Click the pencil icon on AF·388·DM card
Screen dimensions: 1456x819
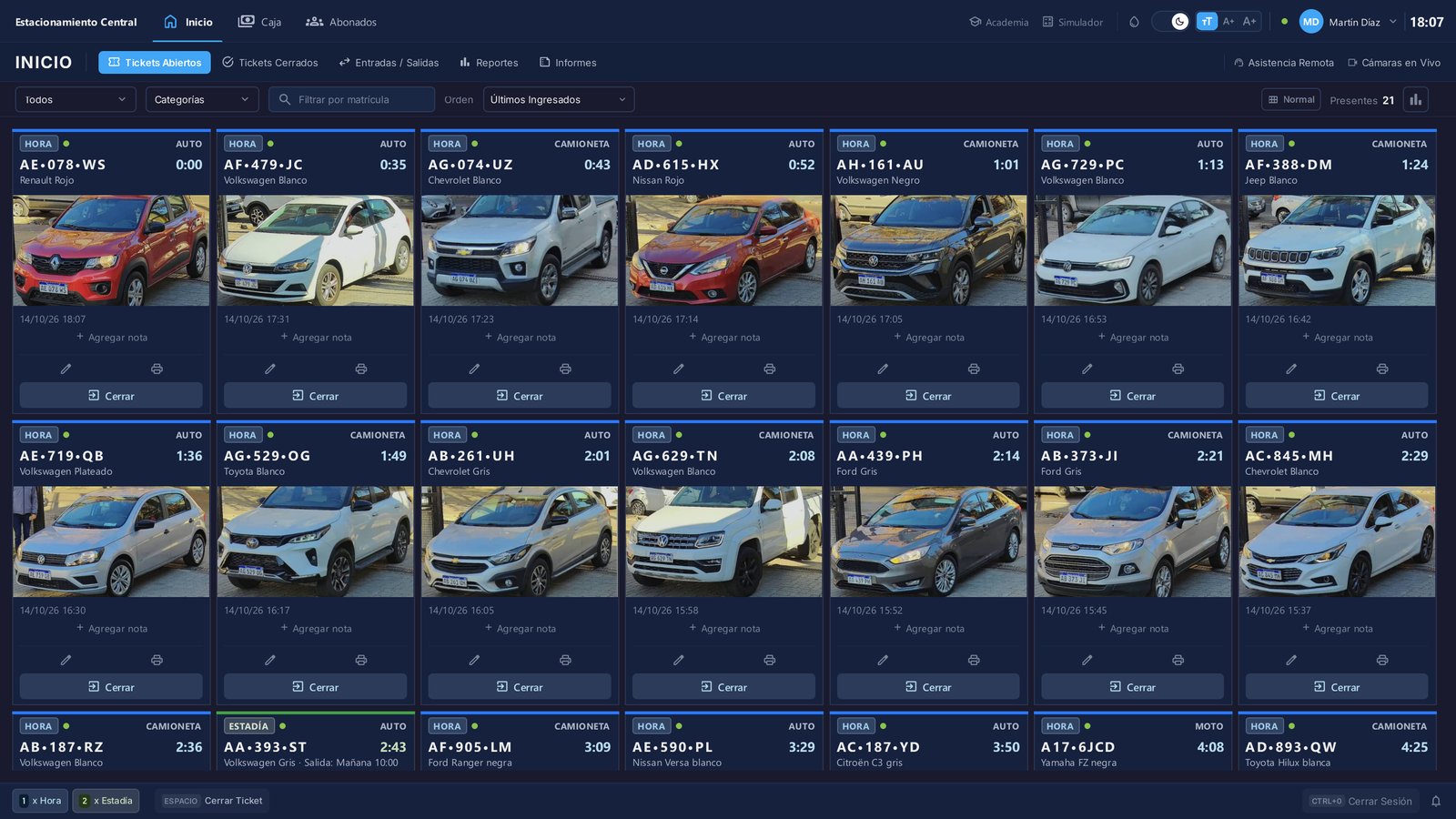[x=1291, y=369]
